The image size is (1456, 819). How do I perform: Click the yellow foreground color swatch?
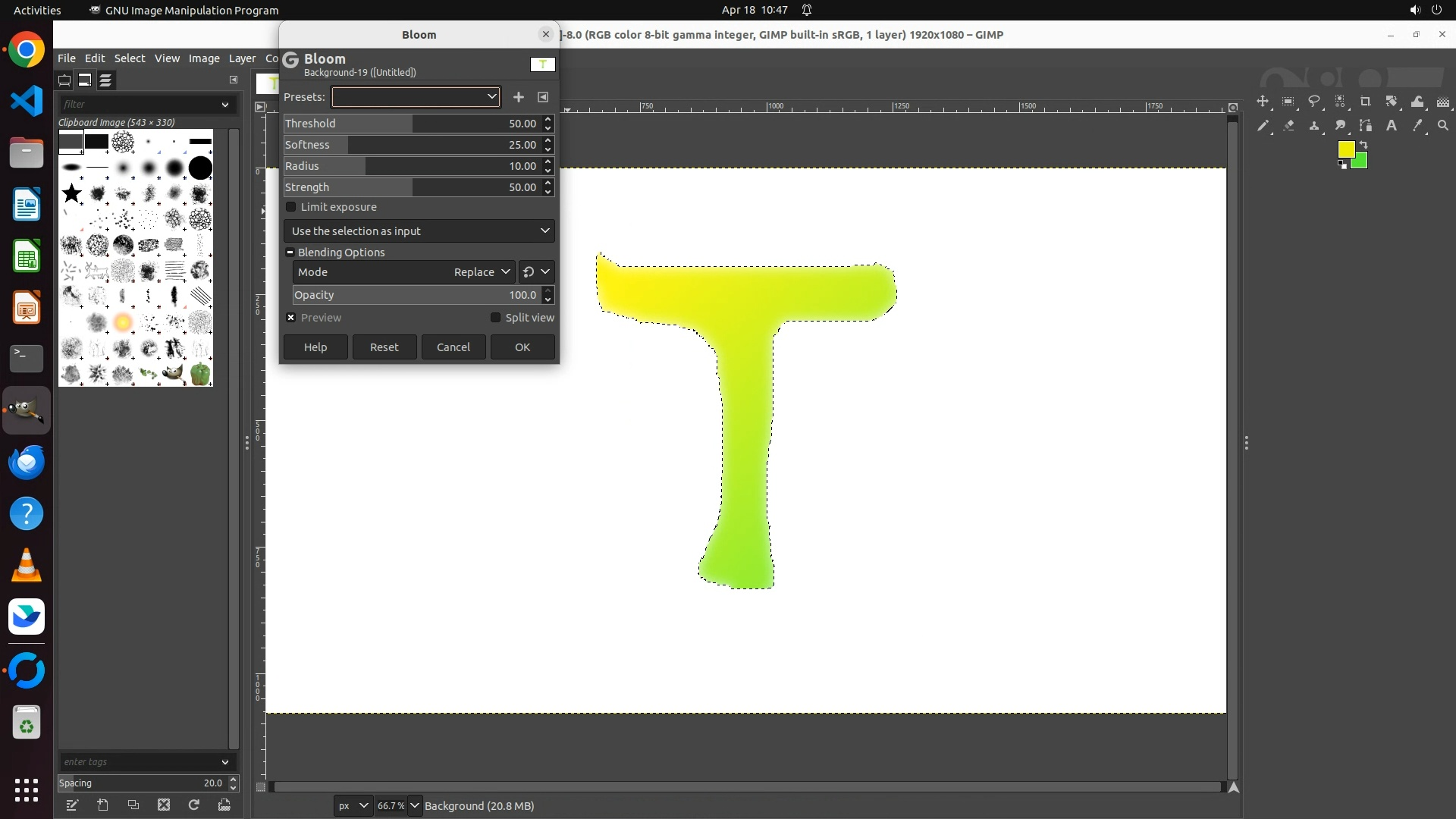(1346, 149)
